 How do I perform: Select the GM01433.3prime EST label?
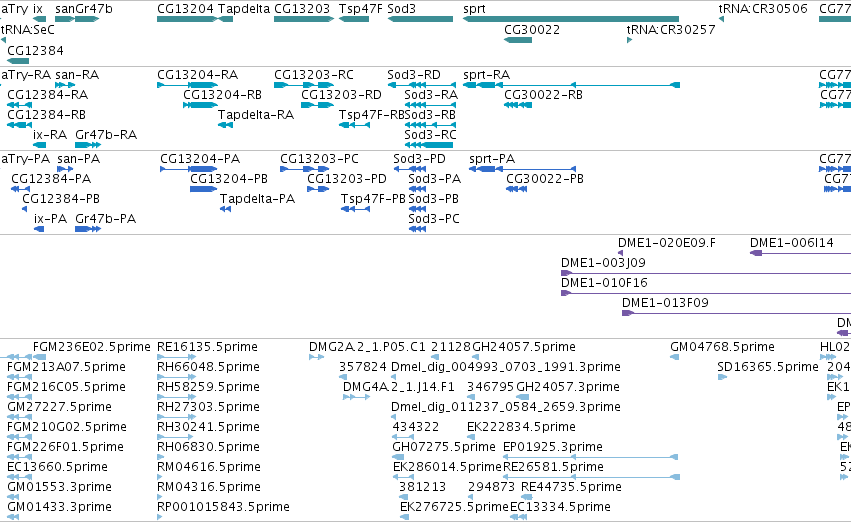59,507
